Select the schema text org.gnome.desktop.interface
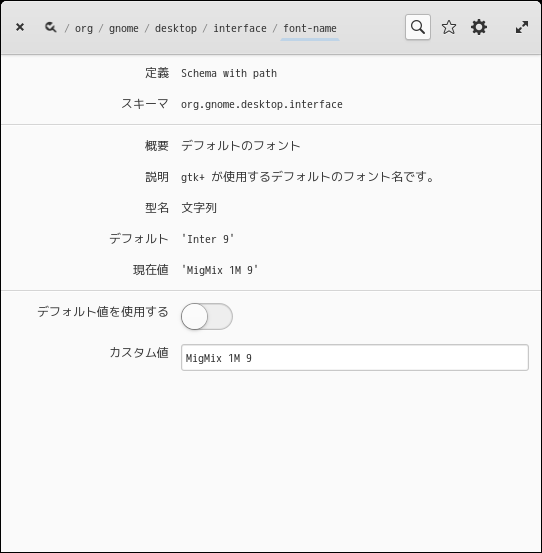This screenshot has width=542, height=553. pyautogui.click(x=261, y=104)
